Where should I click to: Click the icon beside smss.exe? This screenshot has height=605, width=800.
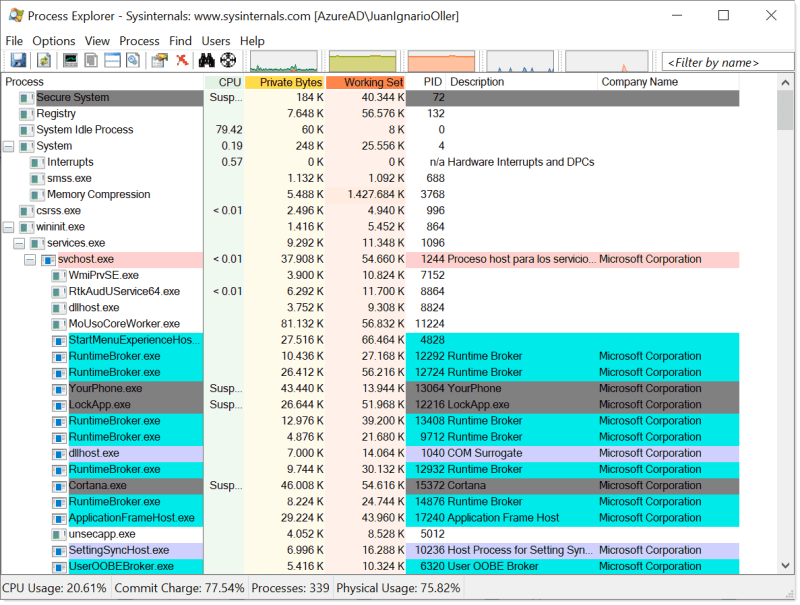37,179
